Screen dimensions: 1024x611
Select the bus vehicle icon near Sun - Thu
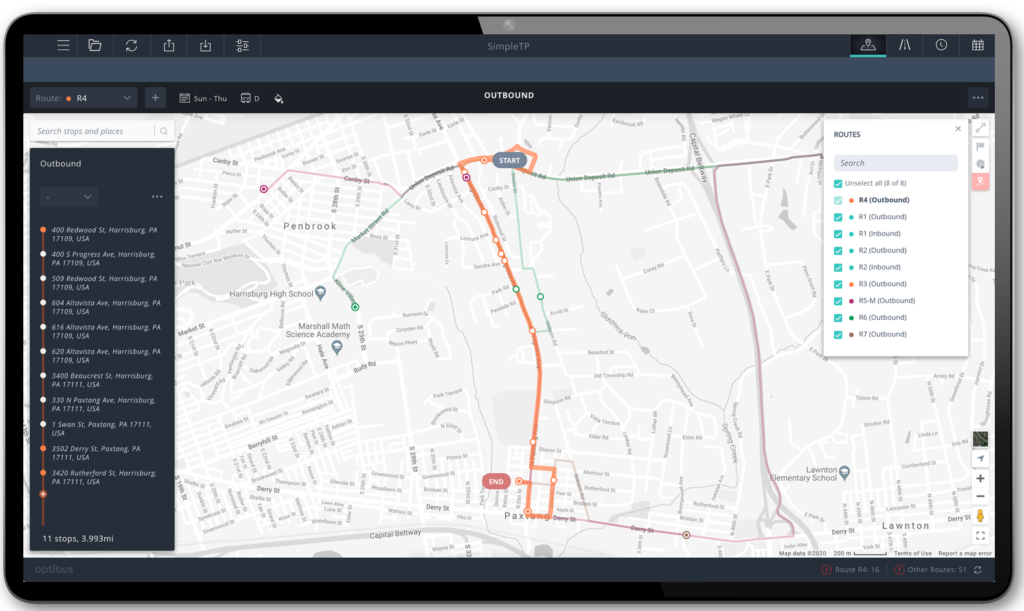pos(248,97)
